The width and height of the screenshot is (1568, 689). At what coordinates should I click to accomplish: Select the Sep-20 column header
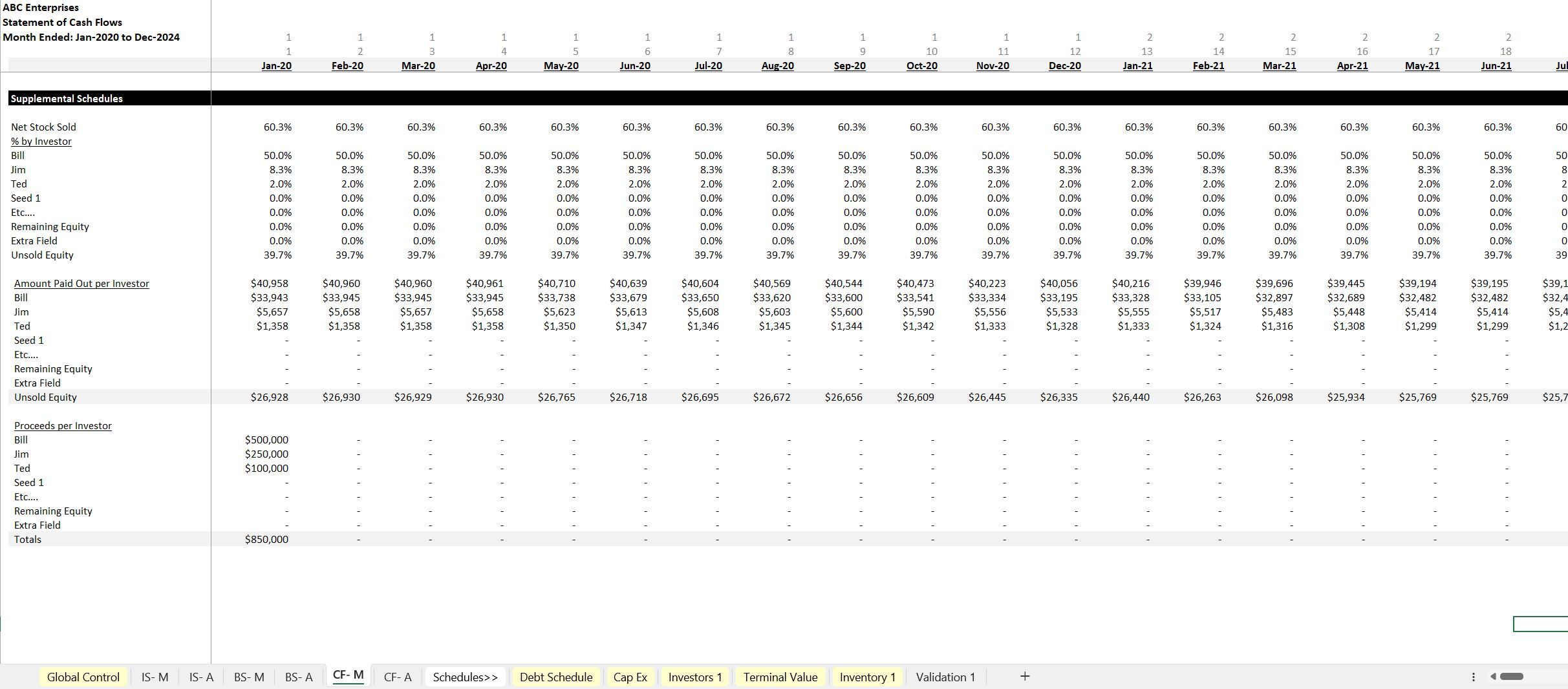(850, 66)
